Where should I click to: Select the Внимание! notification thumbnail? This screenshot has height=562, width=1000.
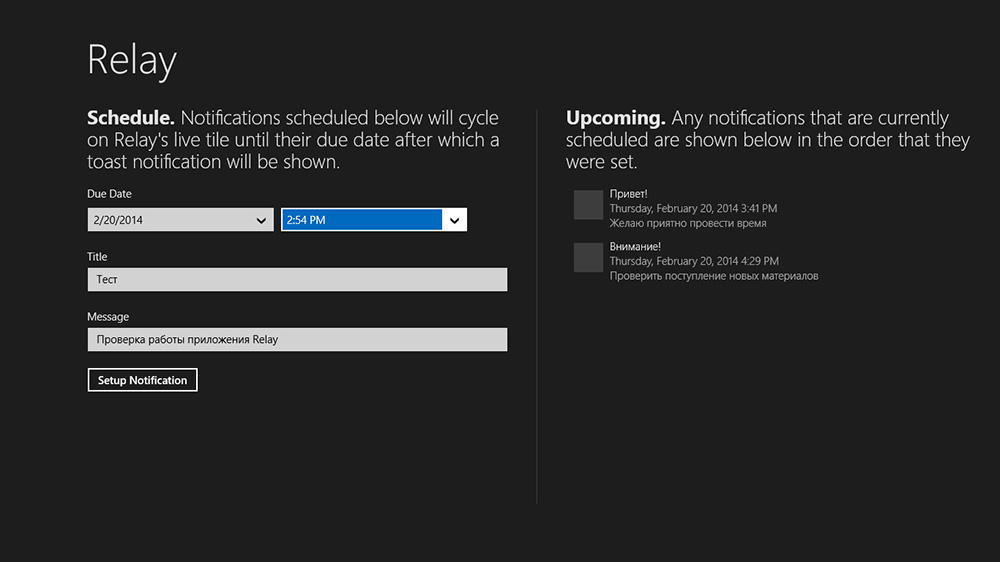588,257
